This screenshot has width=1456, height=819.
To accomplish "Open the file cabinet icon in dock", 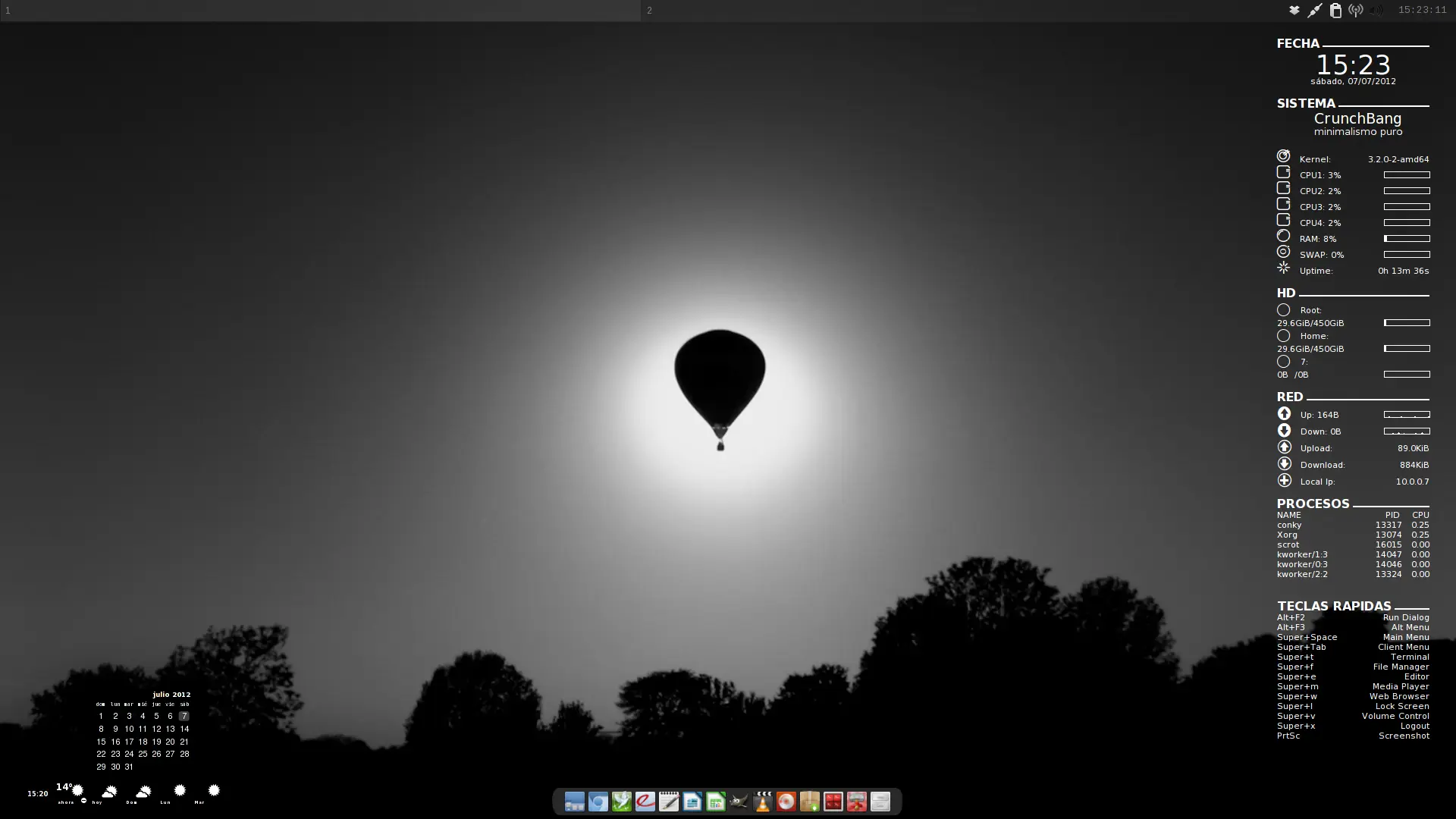I will click(x=880, y=802).
